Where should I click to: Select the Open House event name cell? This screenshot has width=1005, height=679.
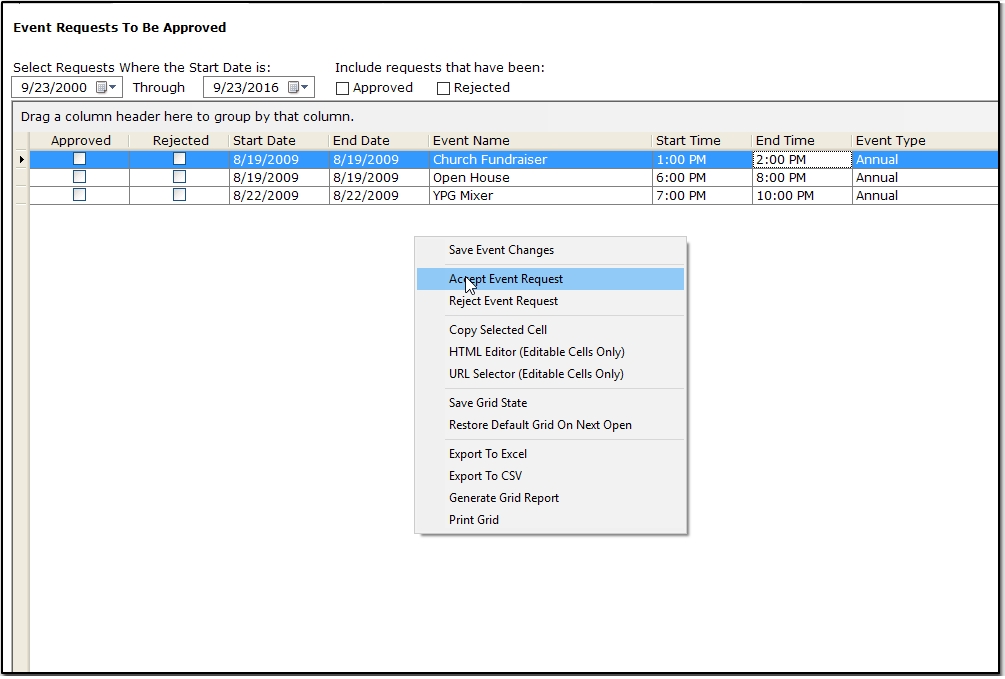[x=541, y=178]
